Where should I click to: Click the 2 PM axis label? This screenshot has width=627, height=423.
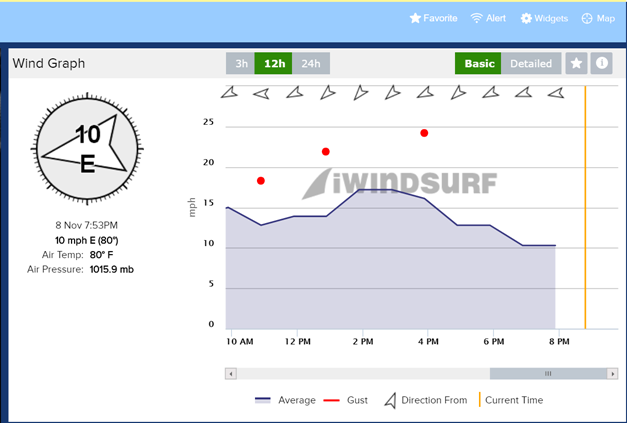point(363,341)
